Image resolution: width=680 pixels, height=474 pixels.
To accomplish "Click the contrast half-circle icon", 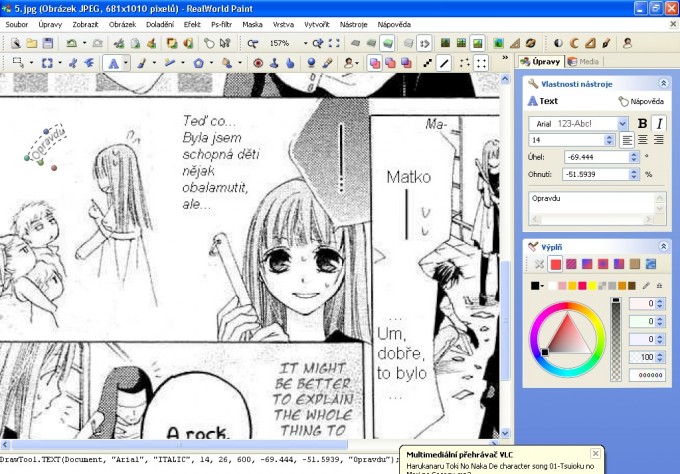I will pyautogui.click(x=558, y=43).
